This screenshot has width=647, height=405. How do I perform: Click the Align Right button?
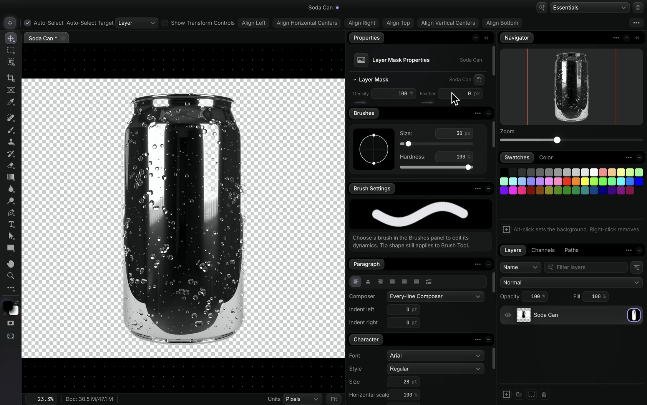click(362, 23)
